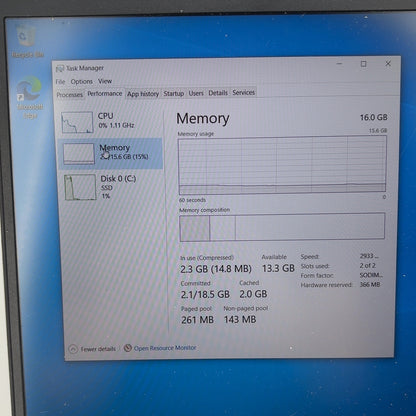Click the Task Manager title bar icon
Image resolution: width=416 pixels, height=416 pixels.
pos(60,69)
